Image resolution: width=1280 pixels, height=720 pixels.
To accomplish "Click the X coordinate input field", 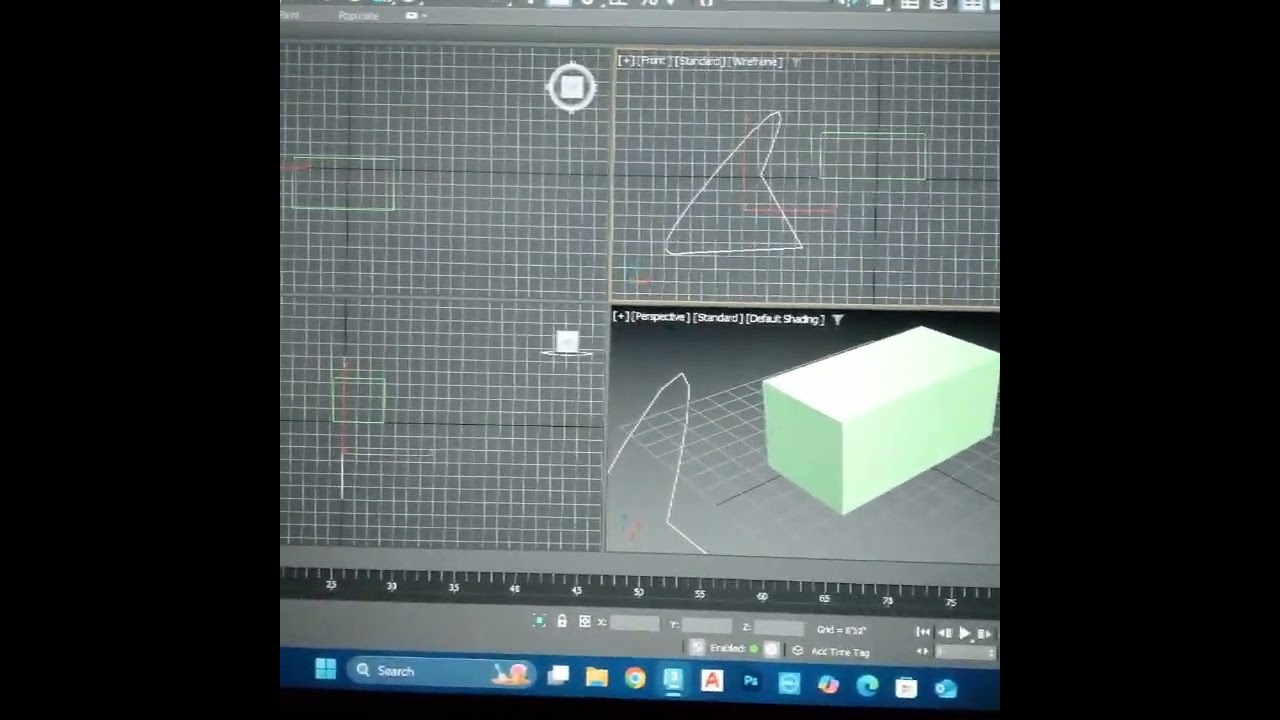I will [635, 623].
